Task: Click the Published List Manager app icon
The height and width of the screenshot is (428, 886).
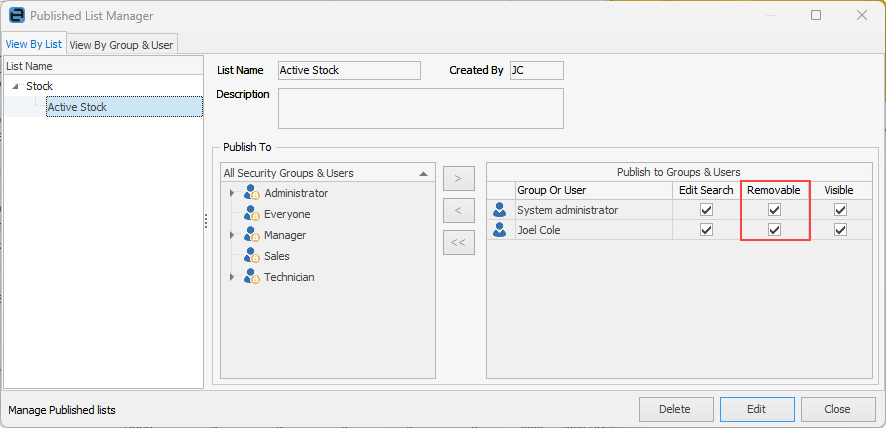Action: pos(16,16)
